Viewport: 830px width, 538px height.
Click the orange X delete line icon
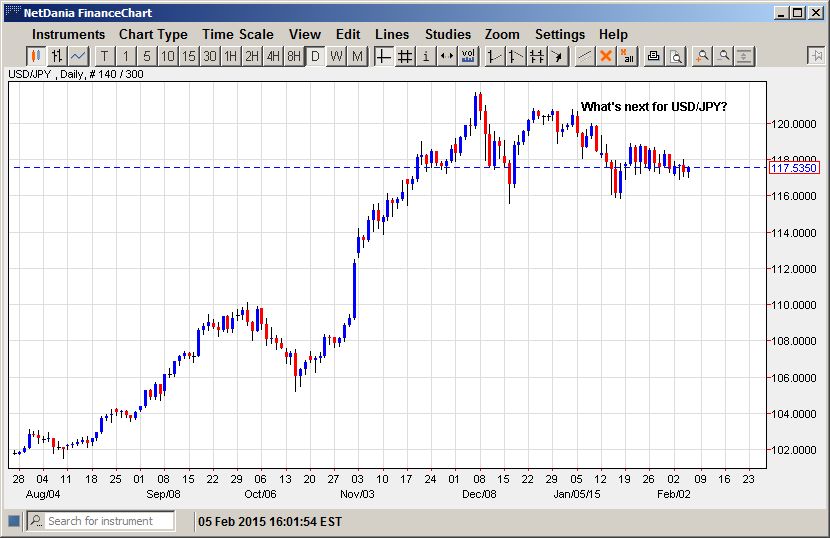(606, 56)
